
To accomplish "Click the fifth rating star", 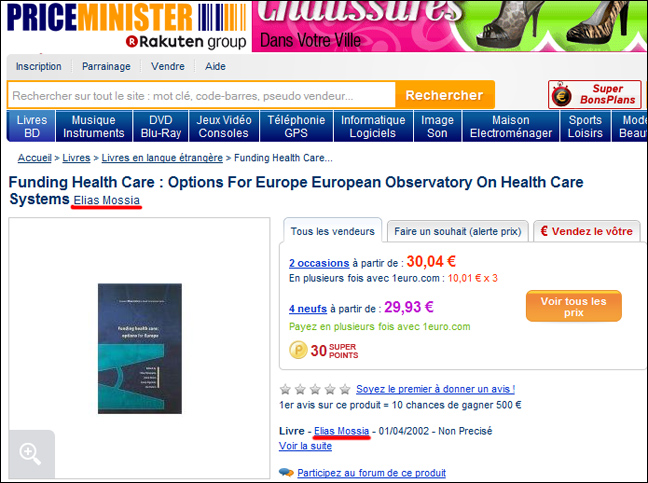I will pyautogui.click(x=345, y=389).
